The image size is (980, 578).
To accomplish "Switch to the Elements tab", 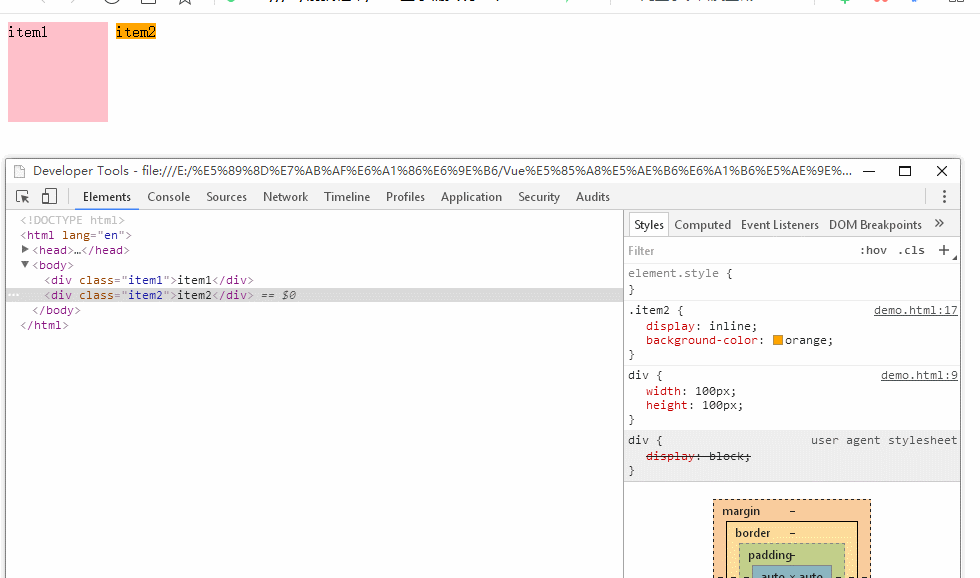I will [107, 197].
